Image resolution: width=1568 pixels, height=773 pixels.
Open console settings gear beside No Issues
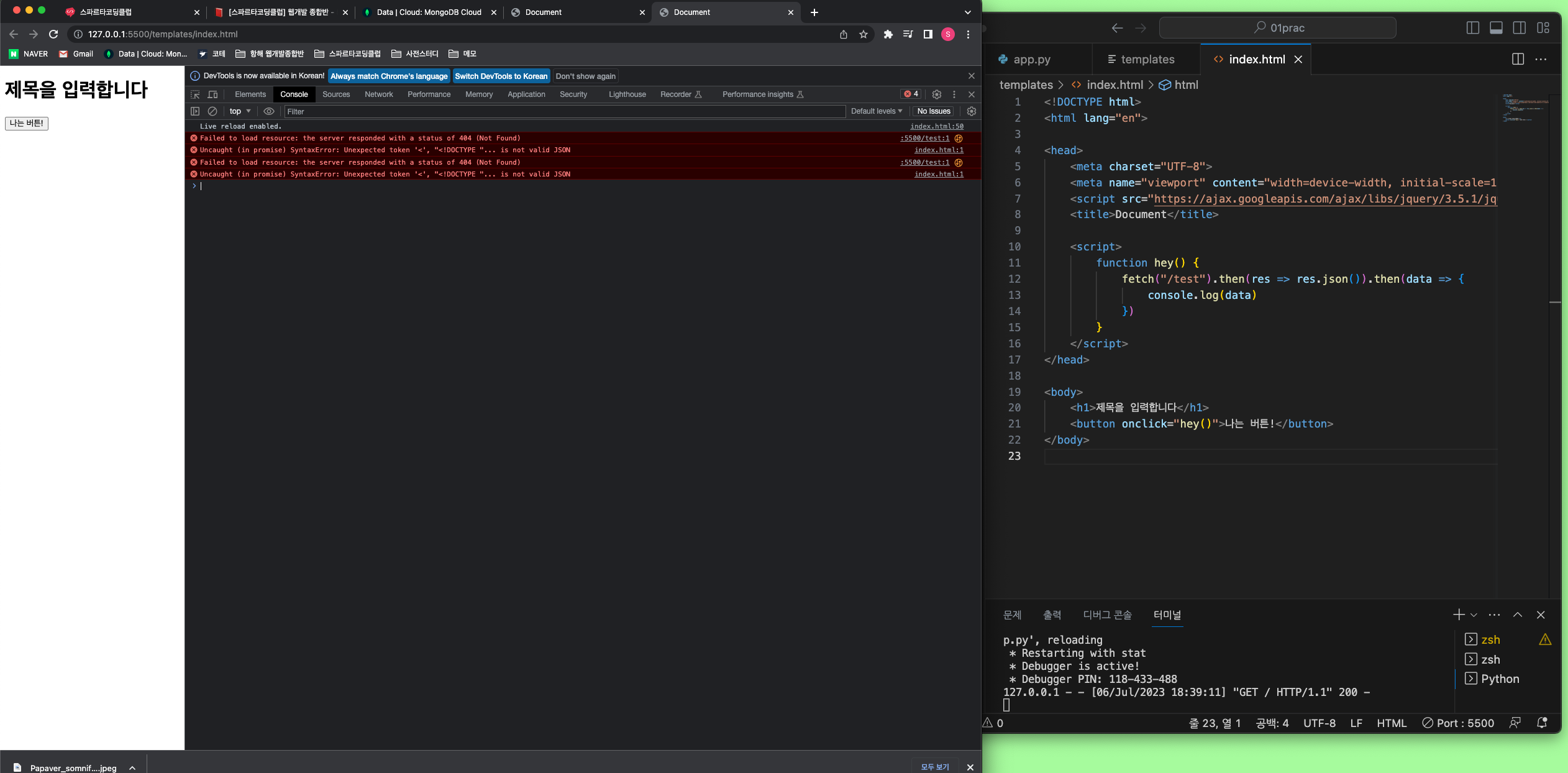point(972,111)
